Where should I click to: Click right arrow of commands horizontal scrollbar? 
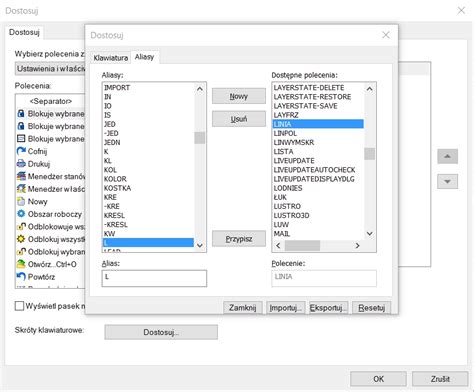point(357,246)
